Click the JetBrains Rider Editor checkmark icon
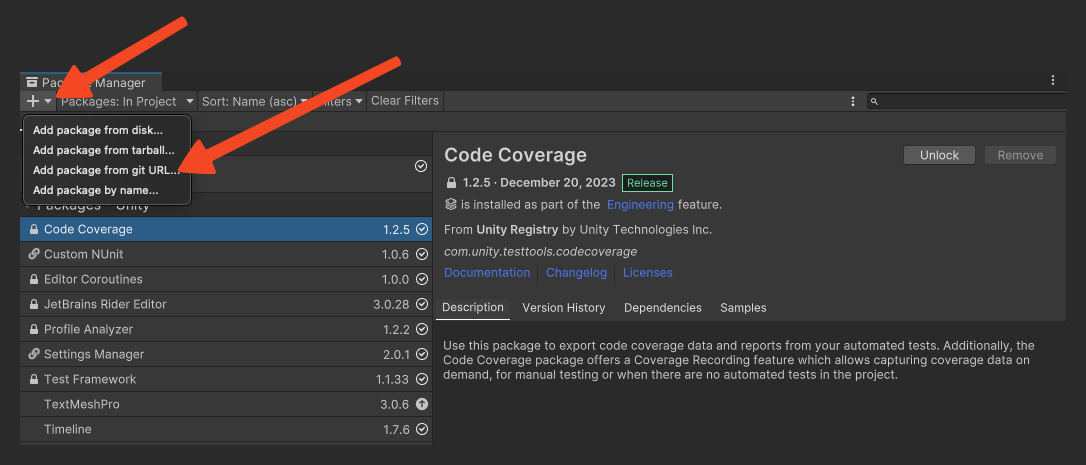1086x465 pixels. click(422, 304)
